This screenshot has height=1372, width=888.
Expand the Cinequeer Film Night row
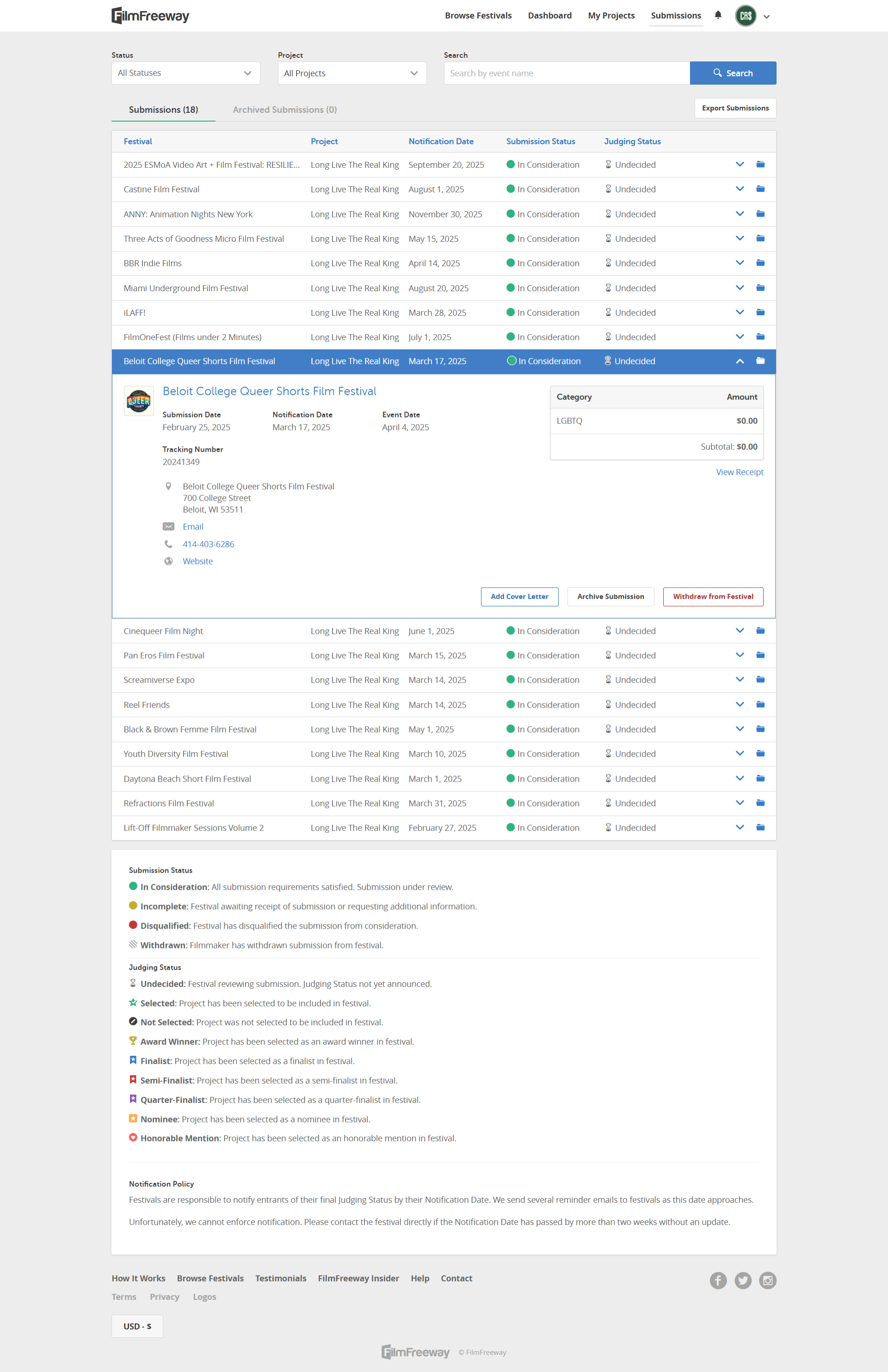(x=740, y=631)
